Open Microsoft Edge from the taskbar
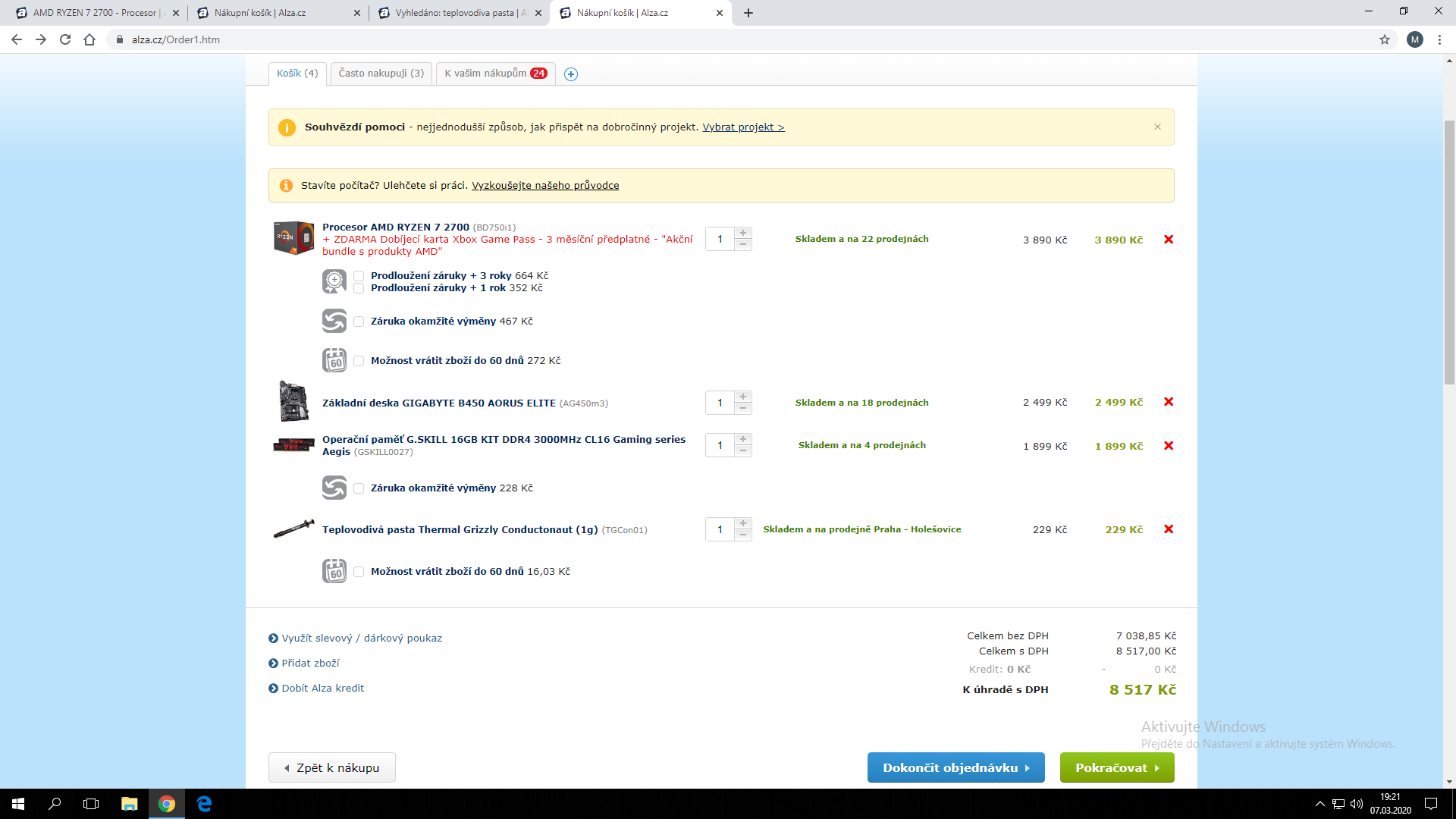Image resolution: width=1456 pixels, height=819 pixels. 204,804
